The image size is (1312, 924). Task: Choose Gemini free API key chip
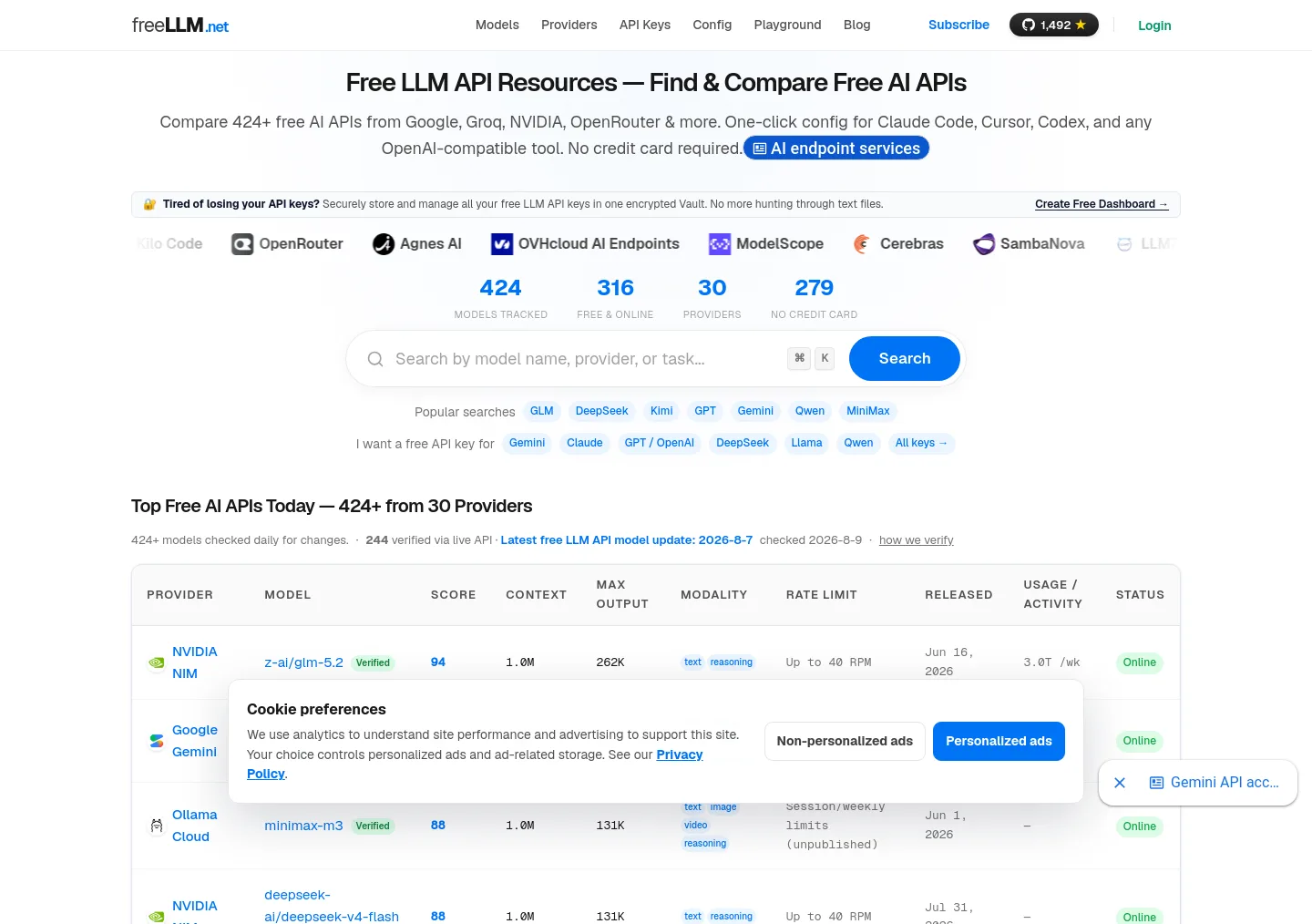(x=528, y=443)
